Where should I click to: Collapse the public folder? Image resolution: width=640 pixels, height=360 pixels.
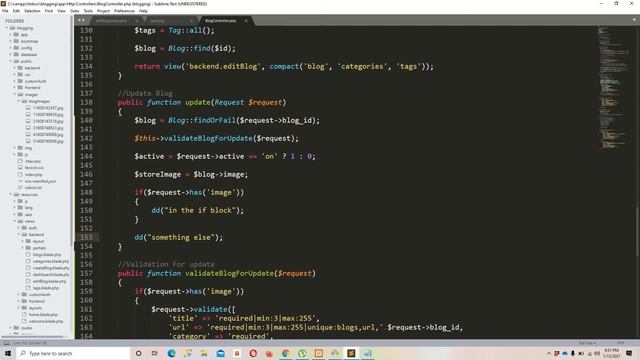pos(11,61)
